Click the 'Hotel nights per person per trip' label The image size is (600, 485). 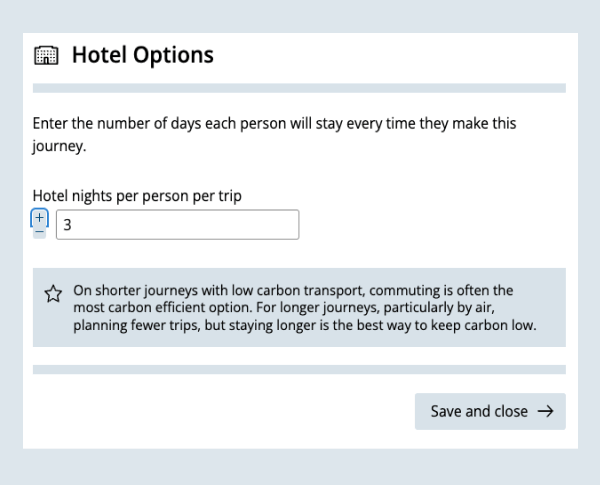point(137,196)
